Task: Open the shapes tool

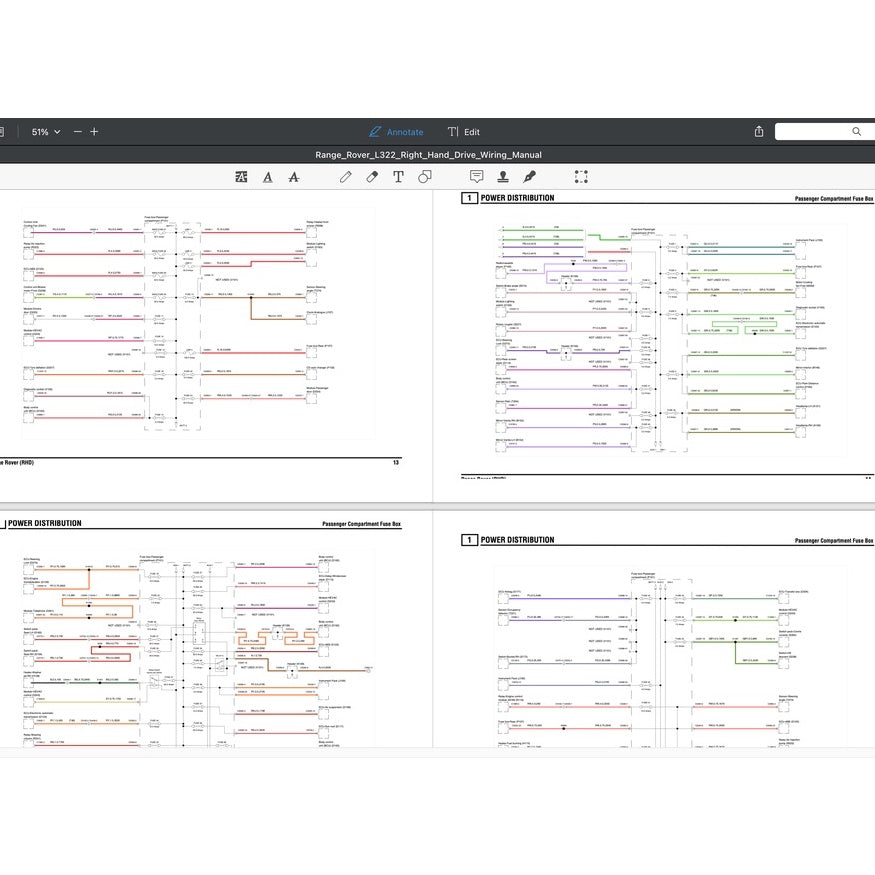Action: tap(425, 177)
